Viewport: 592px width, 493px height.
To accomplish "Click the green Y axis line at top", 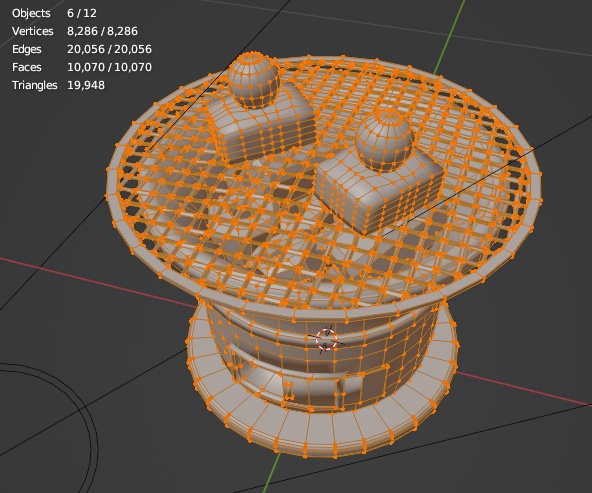I will (448, 37).
